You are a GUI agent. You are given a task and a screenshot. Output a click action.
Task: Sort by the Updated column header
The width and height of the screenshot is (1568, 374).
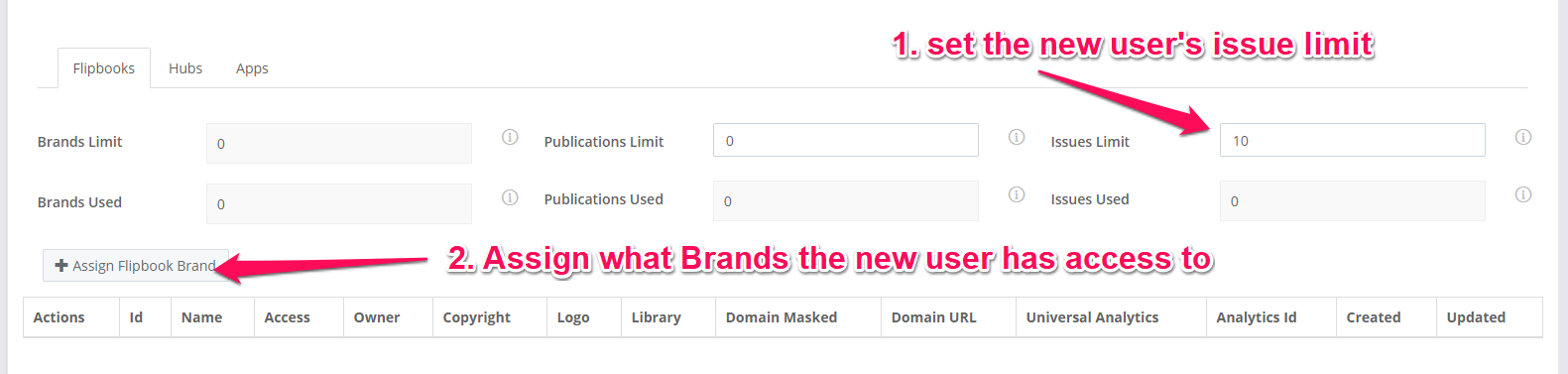pyautogui.click(x=1476, y=317)
